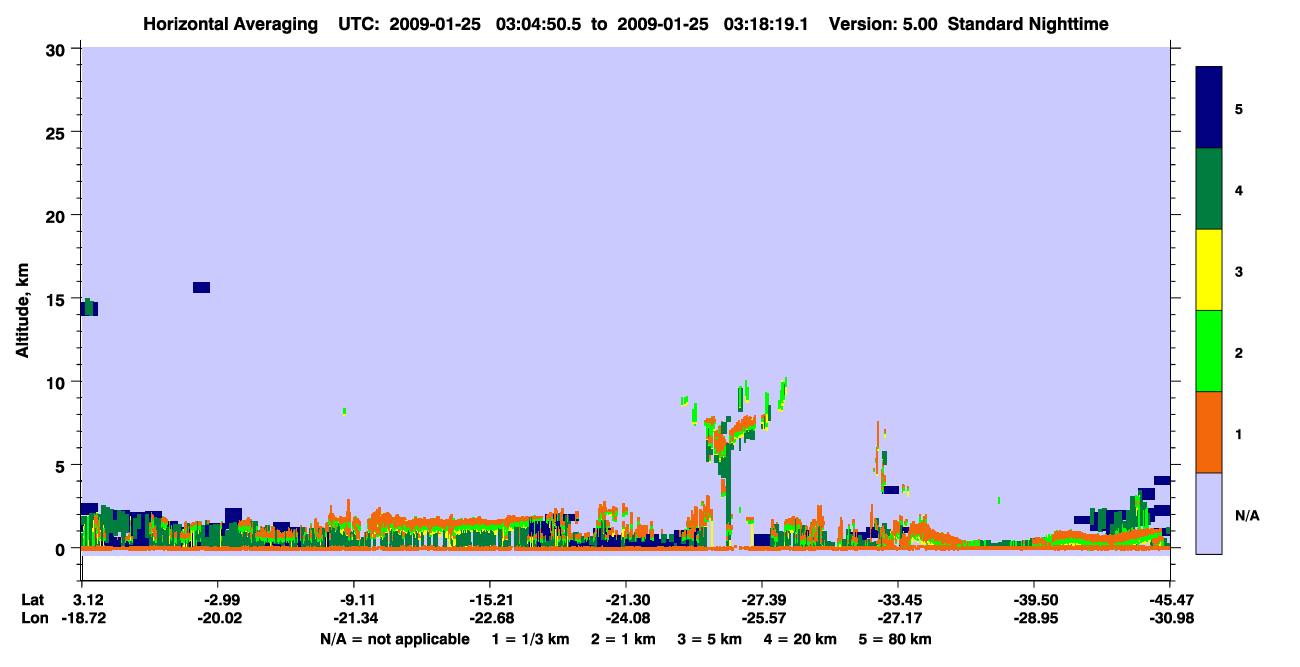Click the start time '03:04:50.5' in title

coord(539,24)
